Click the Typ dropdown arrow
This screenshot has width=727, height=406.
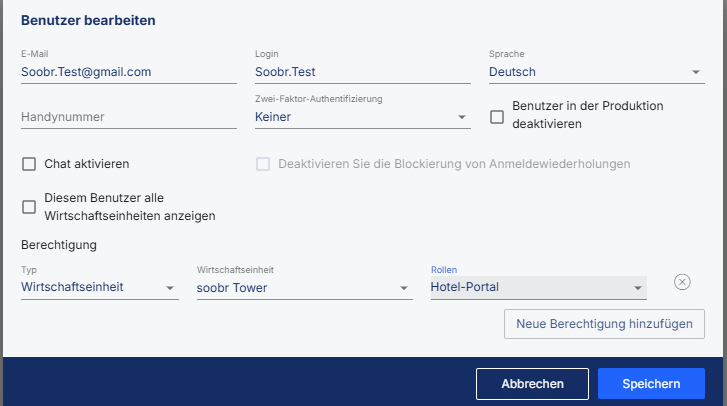pos(170,288)
